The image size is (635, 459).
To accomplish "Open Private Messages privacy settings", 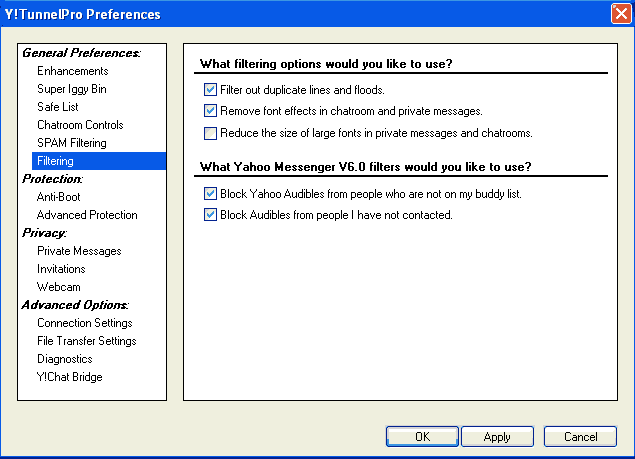I will (79, 251).
